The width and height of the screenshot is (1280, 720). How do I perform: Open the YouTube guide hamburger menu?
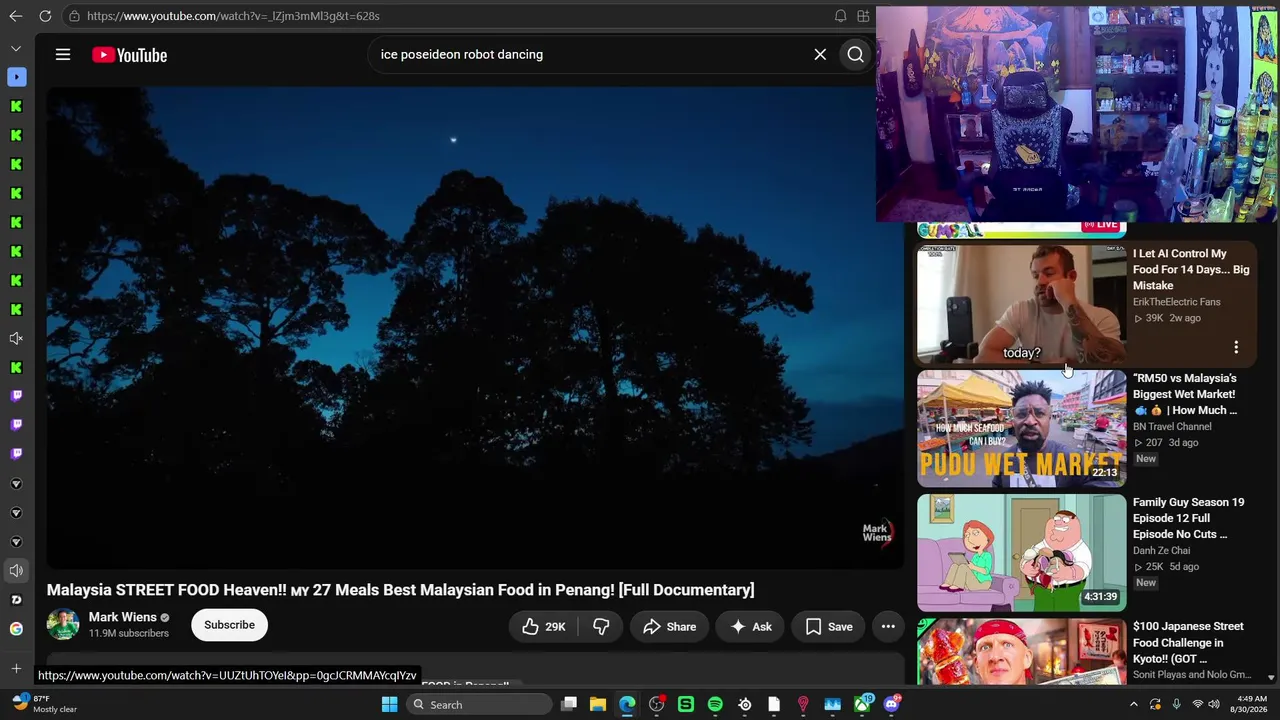63,55
